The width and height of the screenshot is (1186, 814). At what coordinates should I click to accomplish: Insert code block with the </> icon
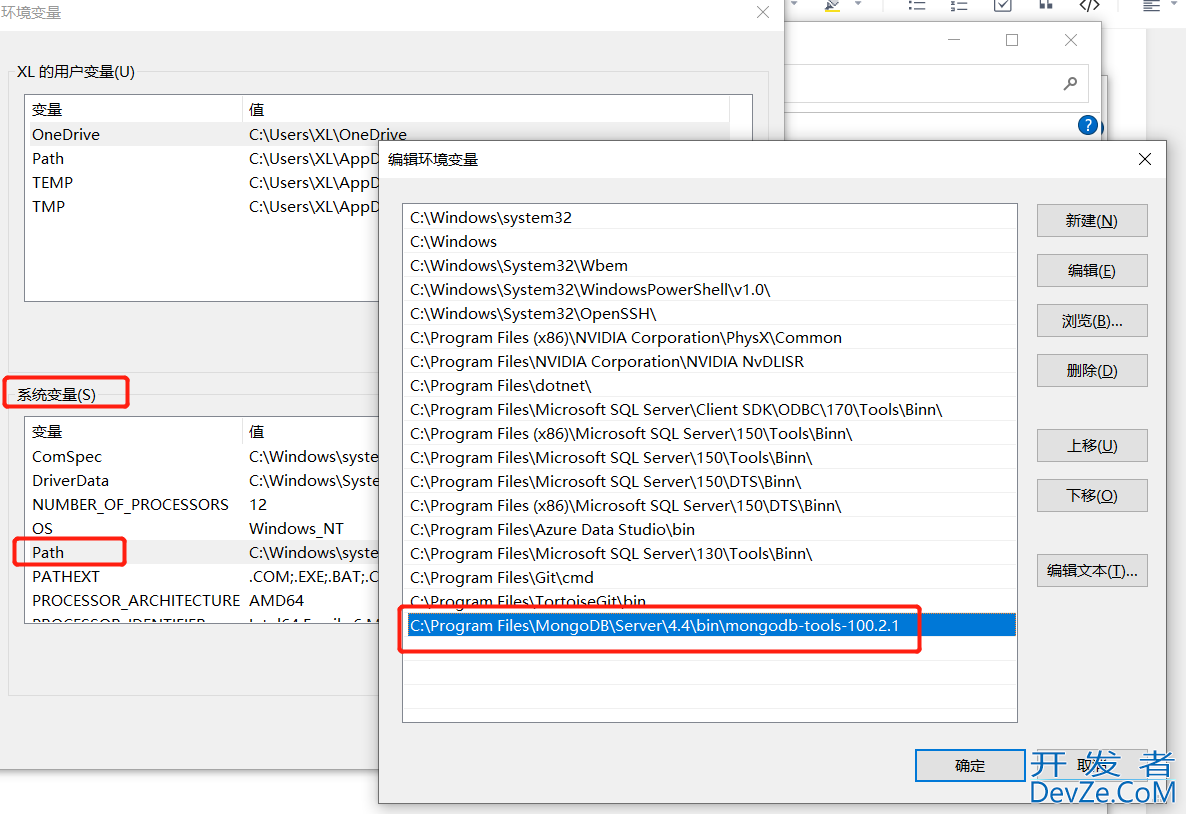[1089, 5]
